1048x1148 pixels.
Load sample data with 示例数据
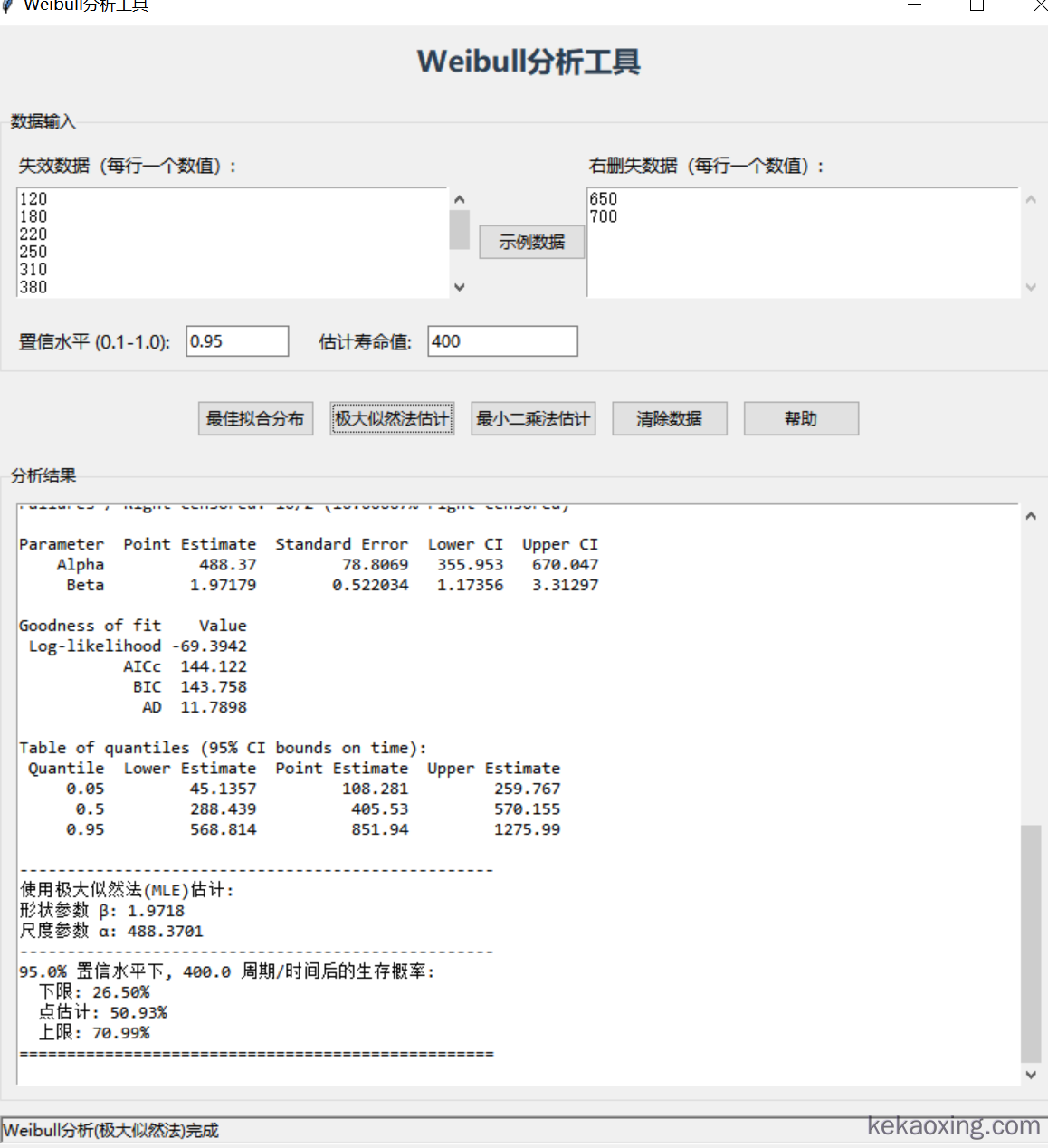coord(531,242)
